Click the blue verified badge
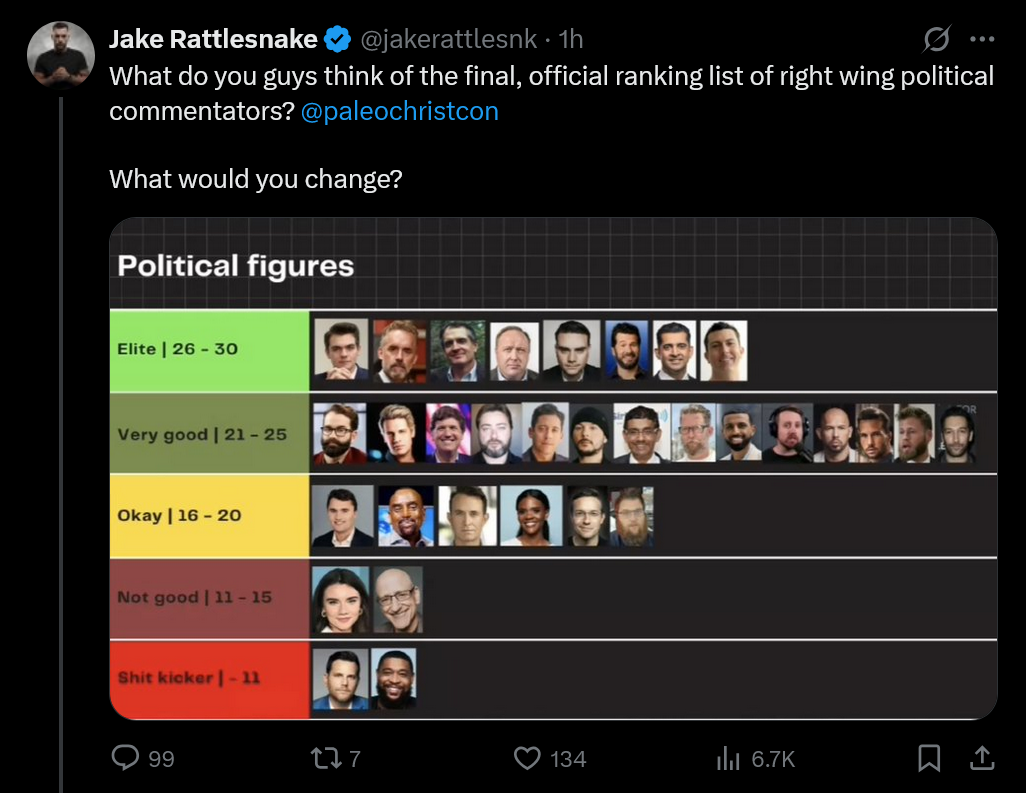This screenshot has width=1026, height=793. (338, 39)
